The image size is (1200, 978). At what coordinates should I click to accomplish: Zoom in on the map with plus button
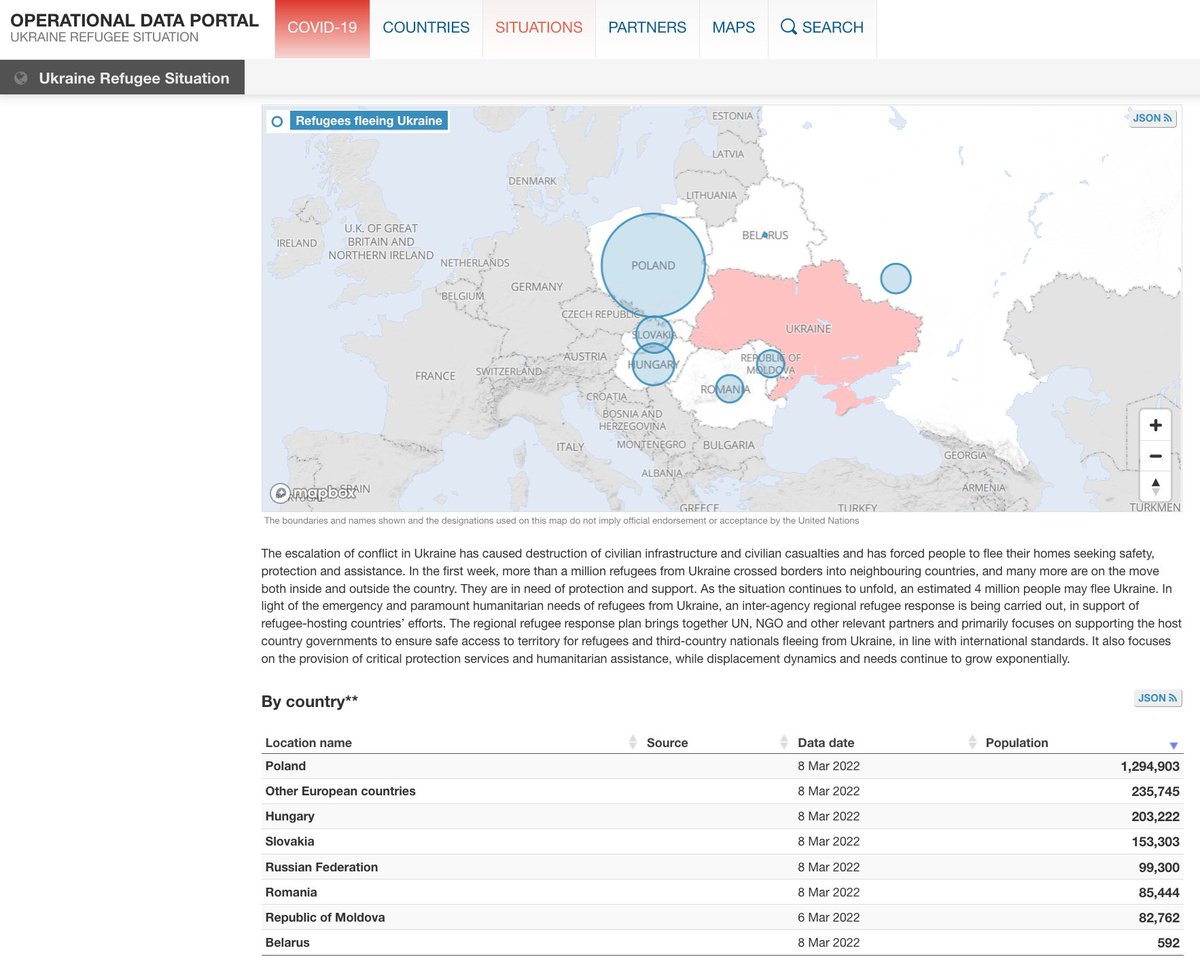click(x=1155, y=425)
